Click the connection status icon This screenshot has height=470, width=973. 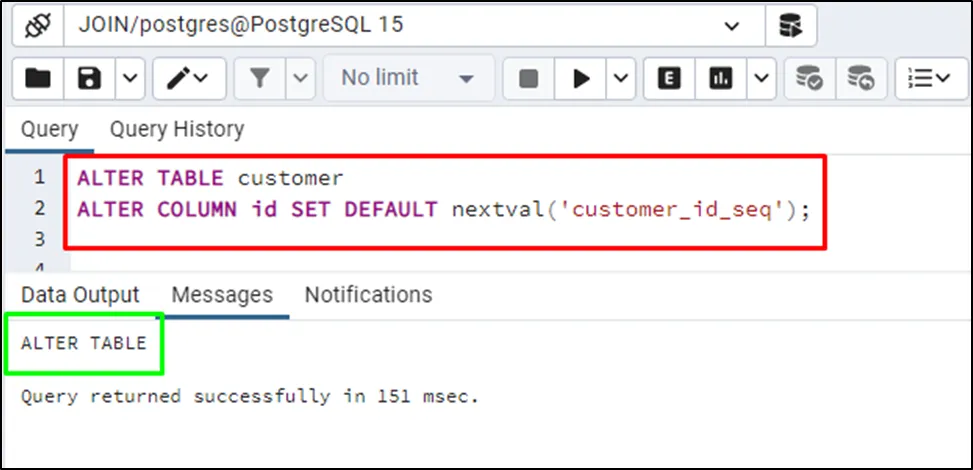tap(35, 25)
